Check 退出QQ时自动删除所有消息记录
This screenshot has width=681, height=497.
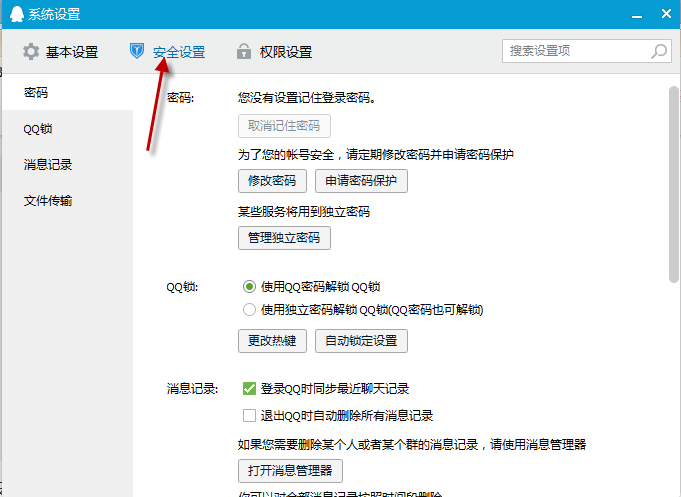coord(249,415)
